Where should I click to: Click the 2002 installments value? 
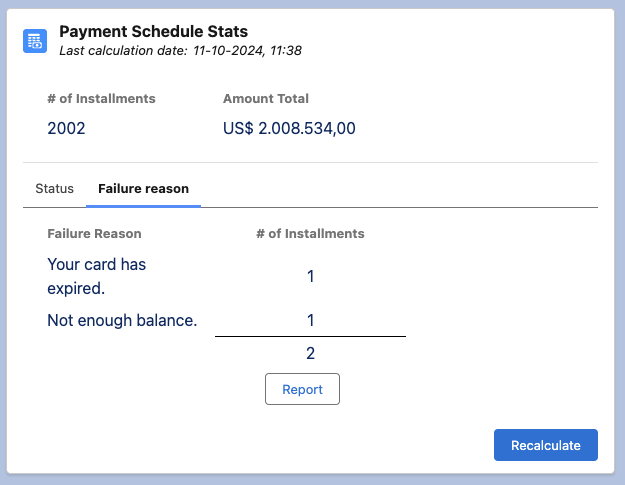pyautogui.click(x=66, y=128)
